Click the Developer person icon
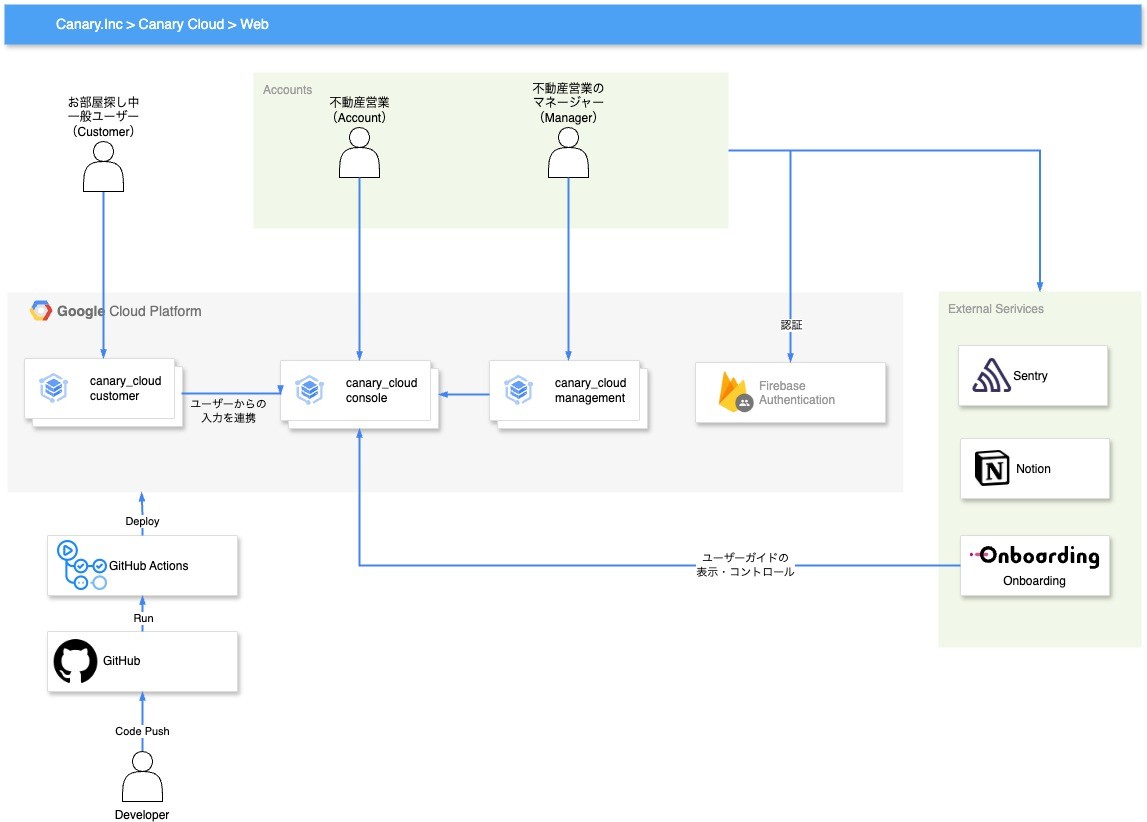 [x=142, y=777]
